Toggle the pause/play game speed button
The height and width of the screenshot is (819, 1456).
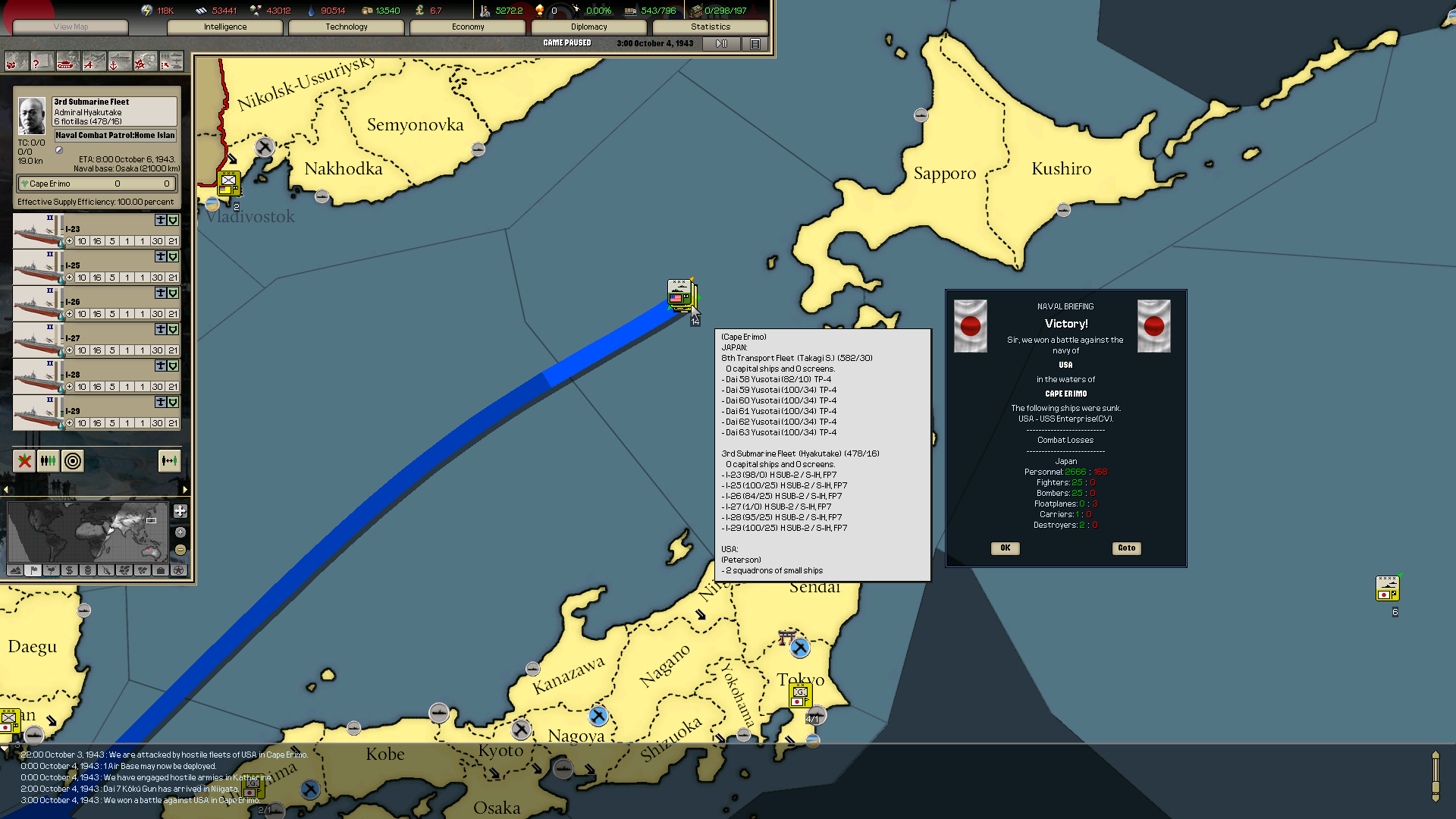tap(721, 44)
